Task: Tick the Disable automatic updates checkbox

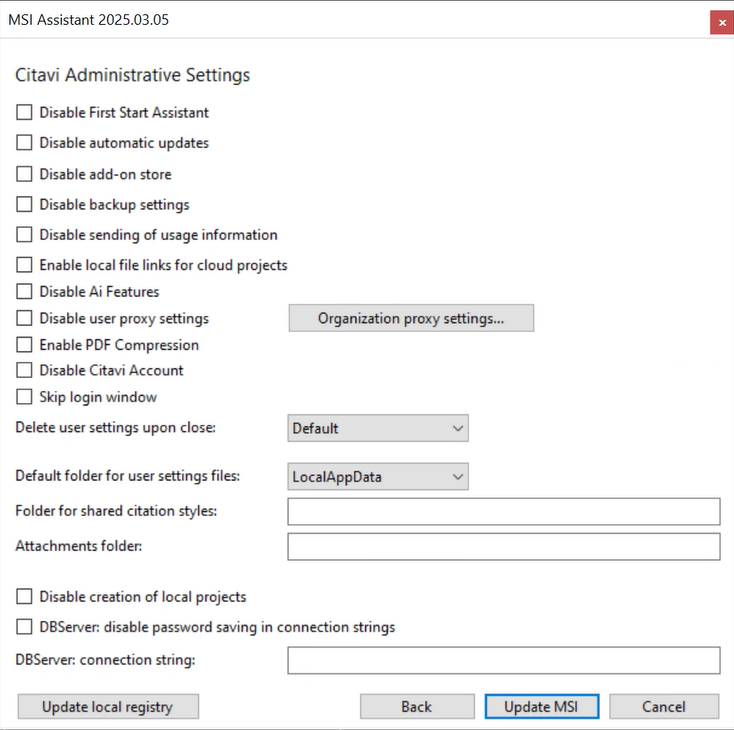Action: [24, 142]
